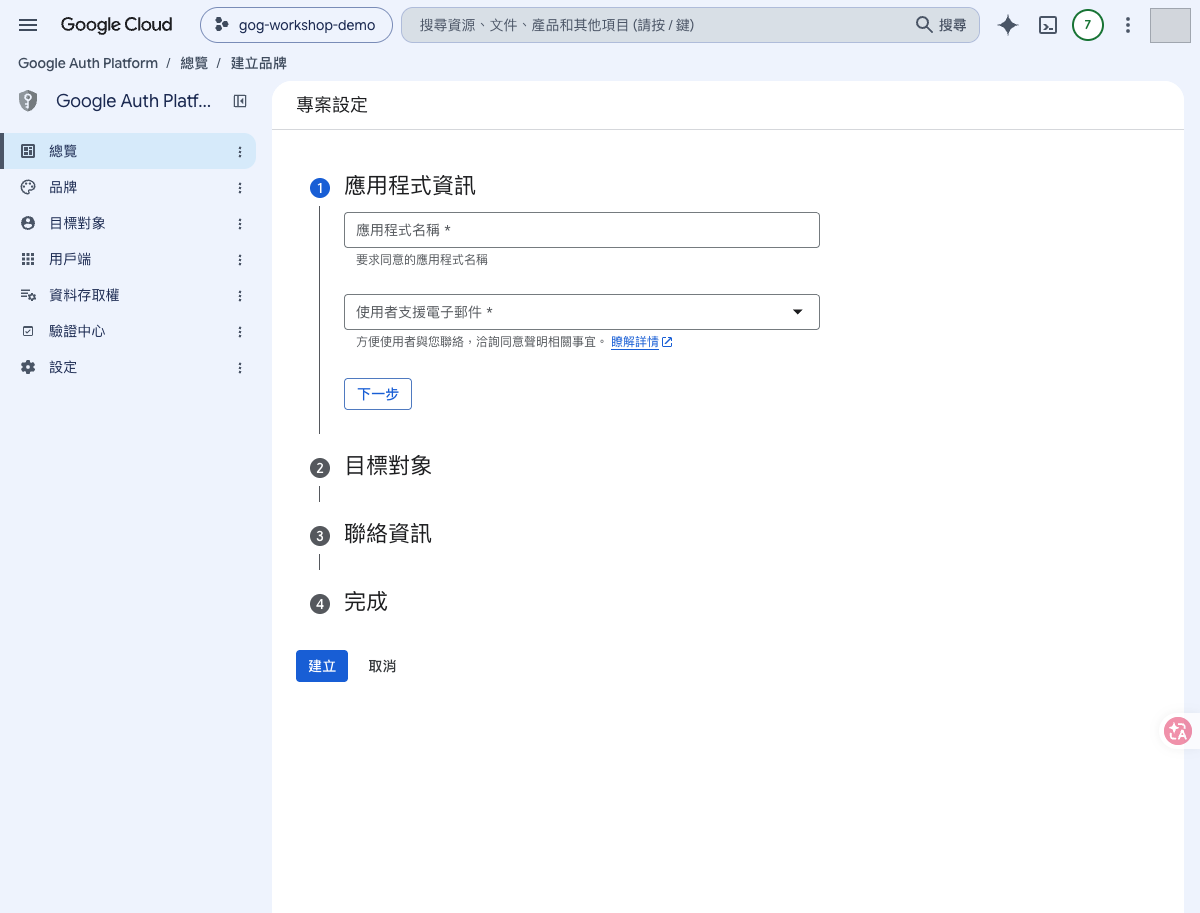Select 驗證中心 in the sidebar
Screen dimensions: 1200x913
(128, 331)
